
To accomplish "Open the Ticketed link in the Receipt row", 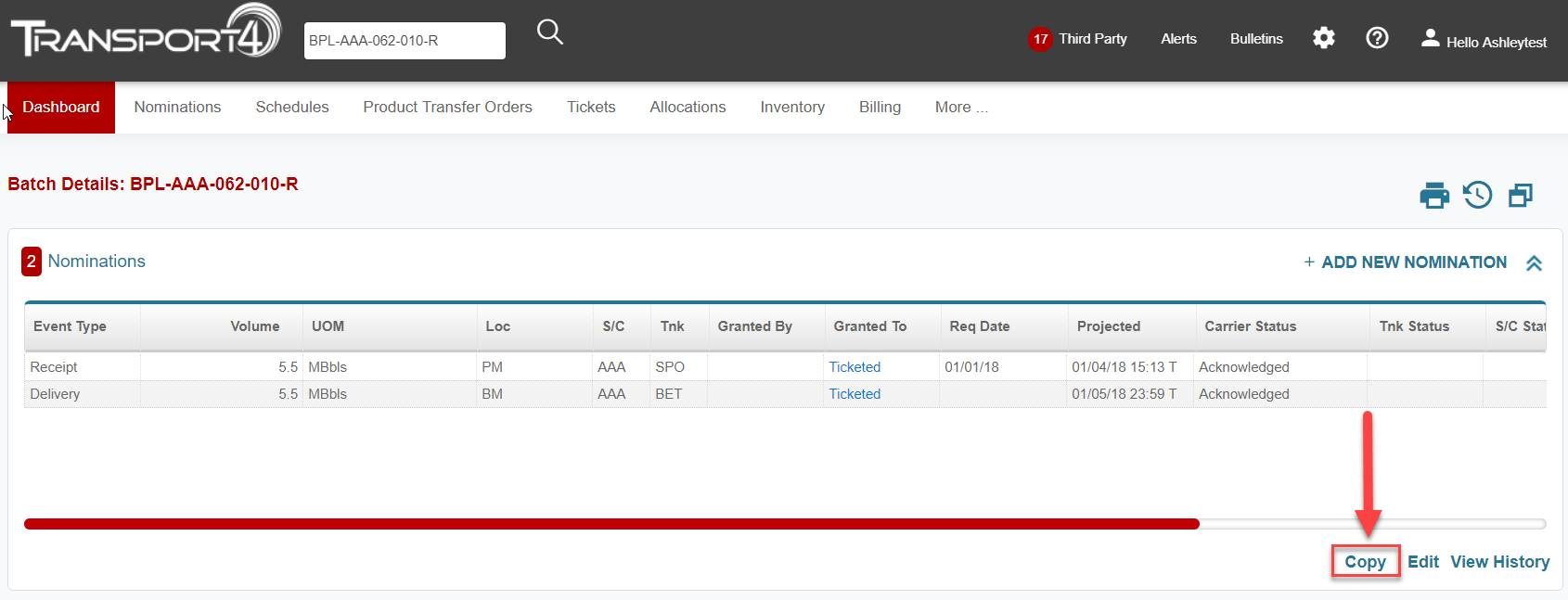I will [x=855, y=367].
